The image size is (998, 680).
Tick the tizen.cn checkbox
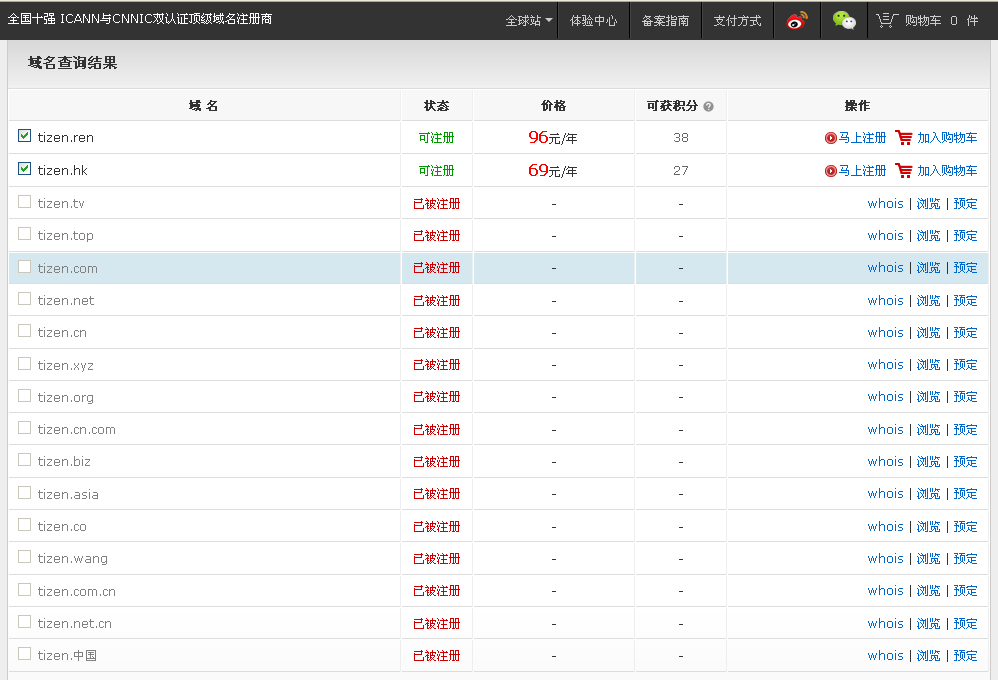point(24,331)
